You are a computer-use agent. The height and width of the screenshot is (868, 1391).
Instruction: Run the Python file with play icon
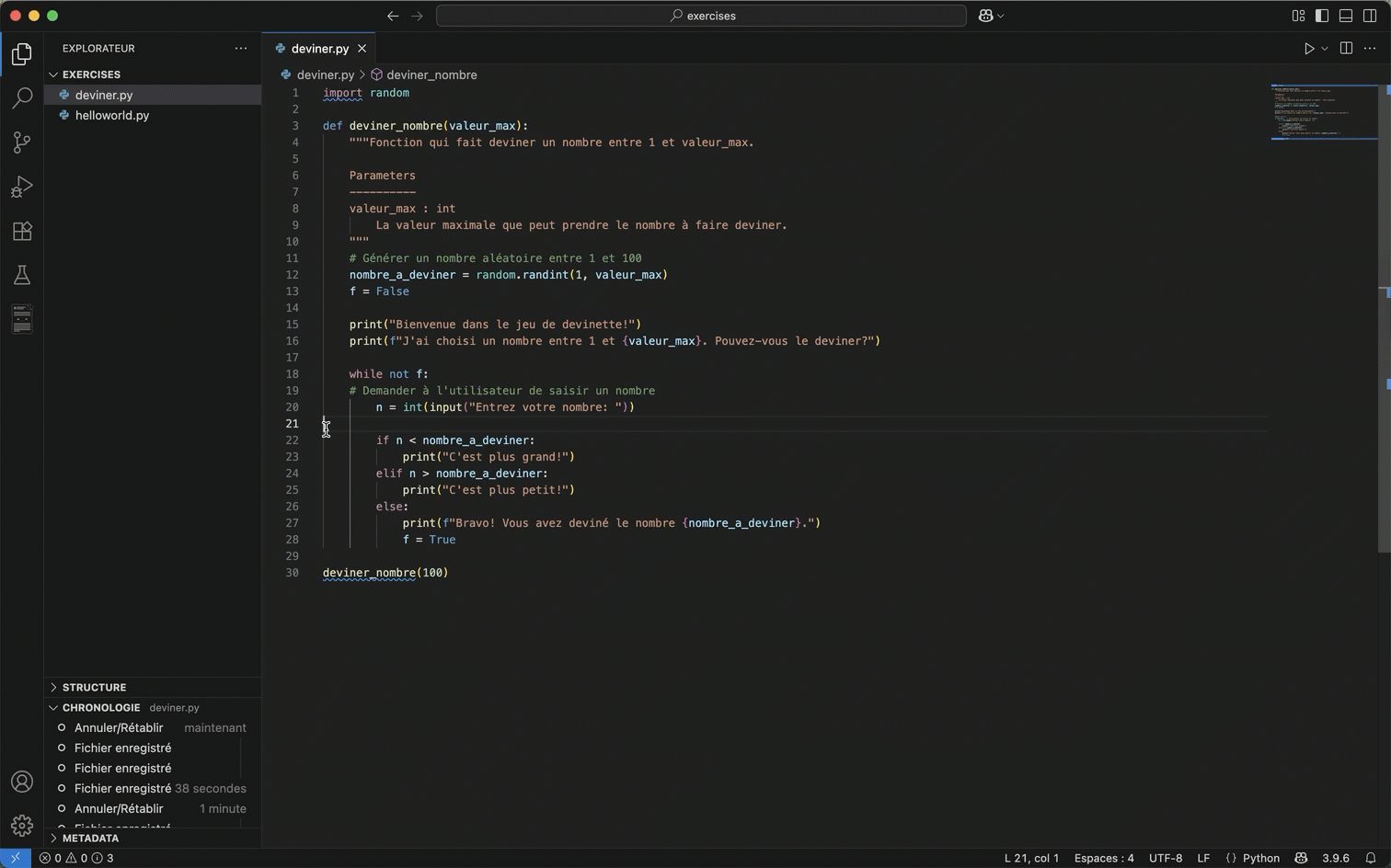1308,48
